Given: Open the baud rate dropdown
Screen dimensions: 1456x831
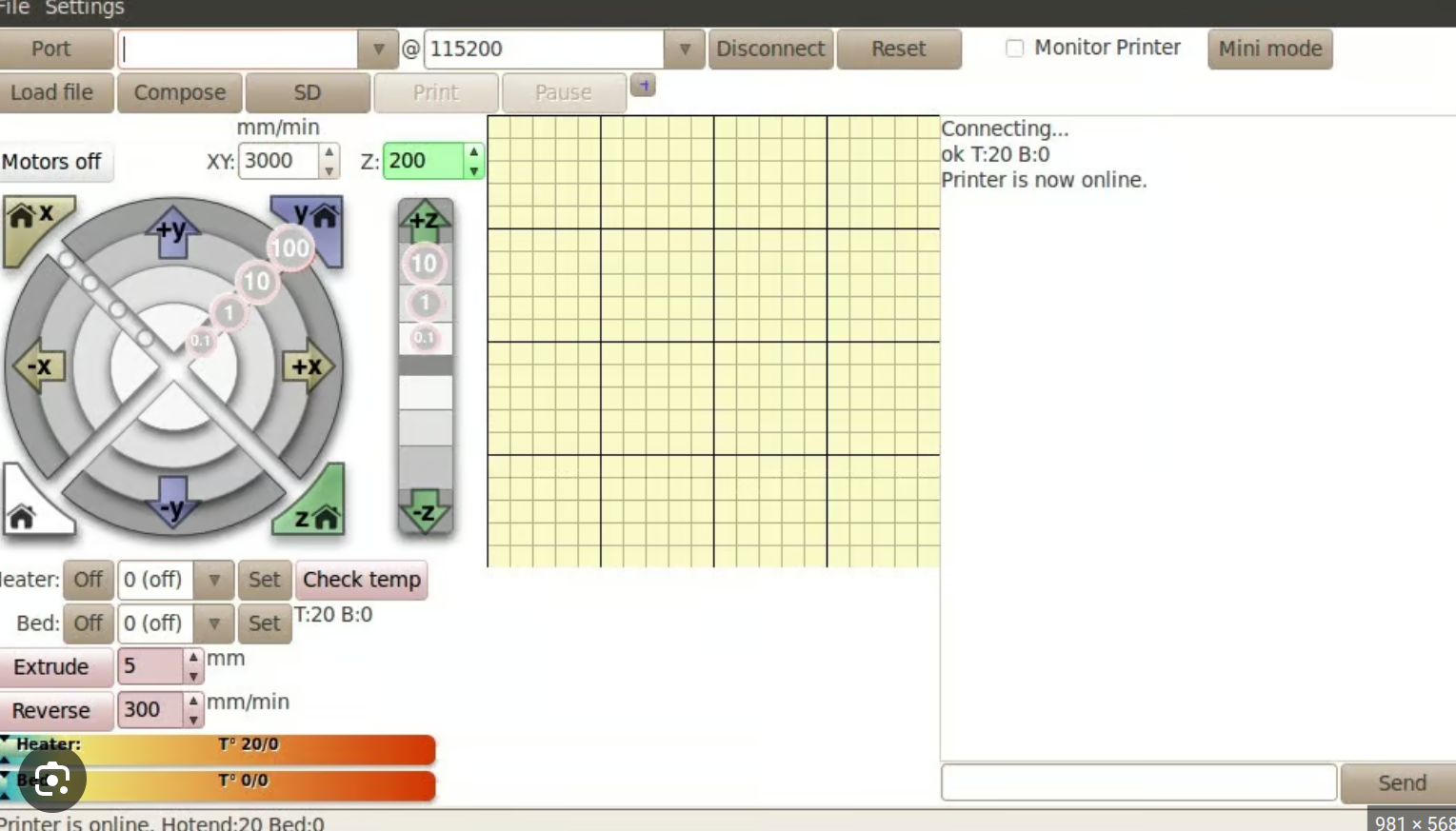Looking at the screenshot, I should coord(685,49).
